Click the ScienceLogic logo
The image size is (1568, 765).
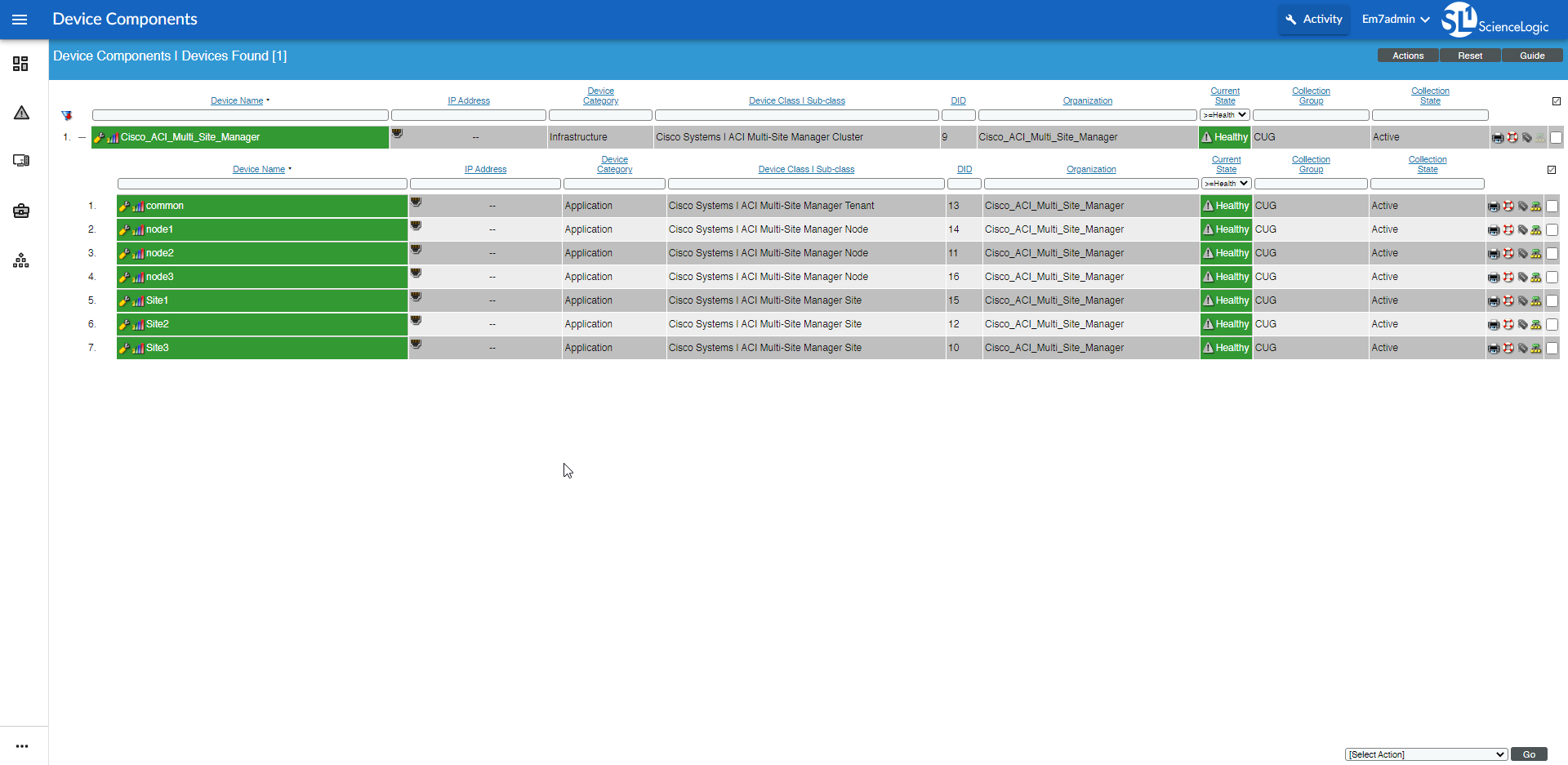(x=1495, y=20)
